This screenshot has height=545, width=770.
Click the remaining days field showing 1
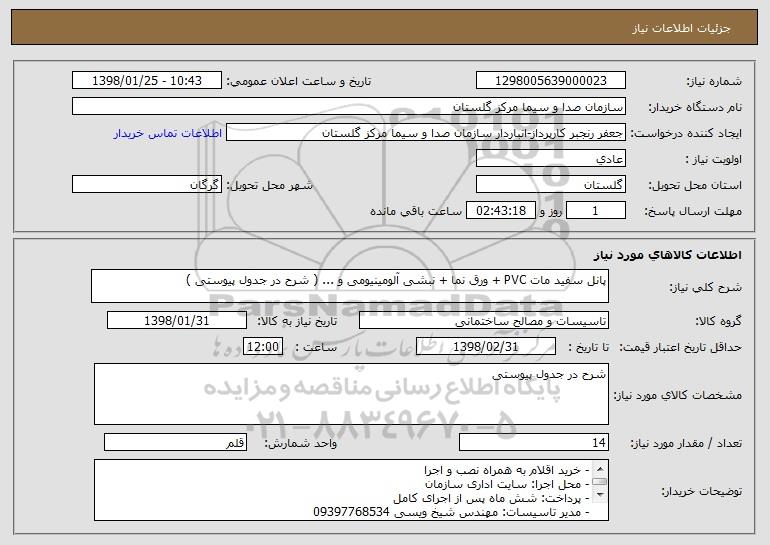coord(596,211)
